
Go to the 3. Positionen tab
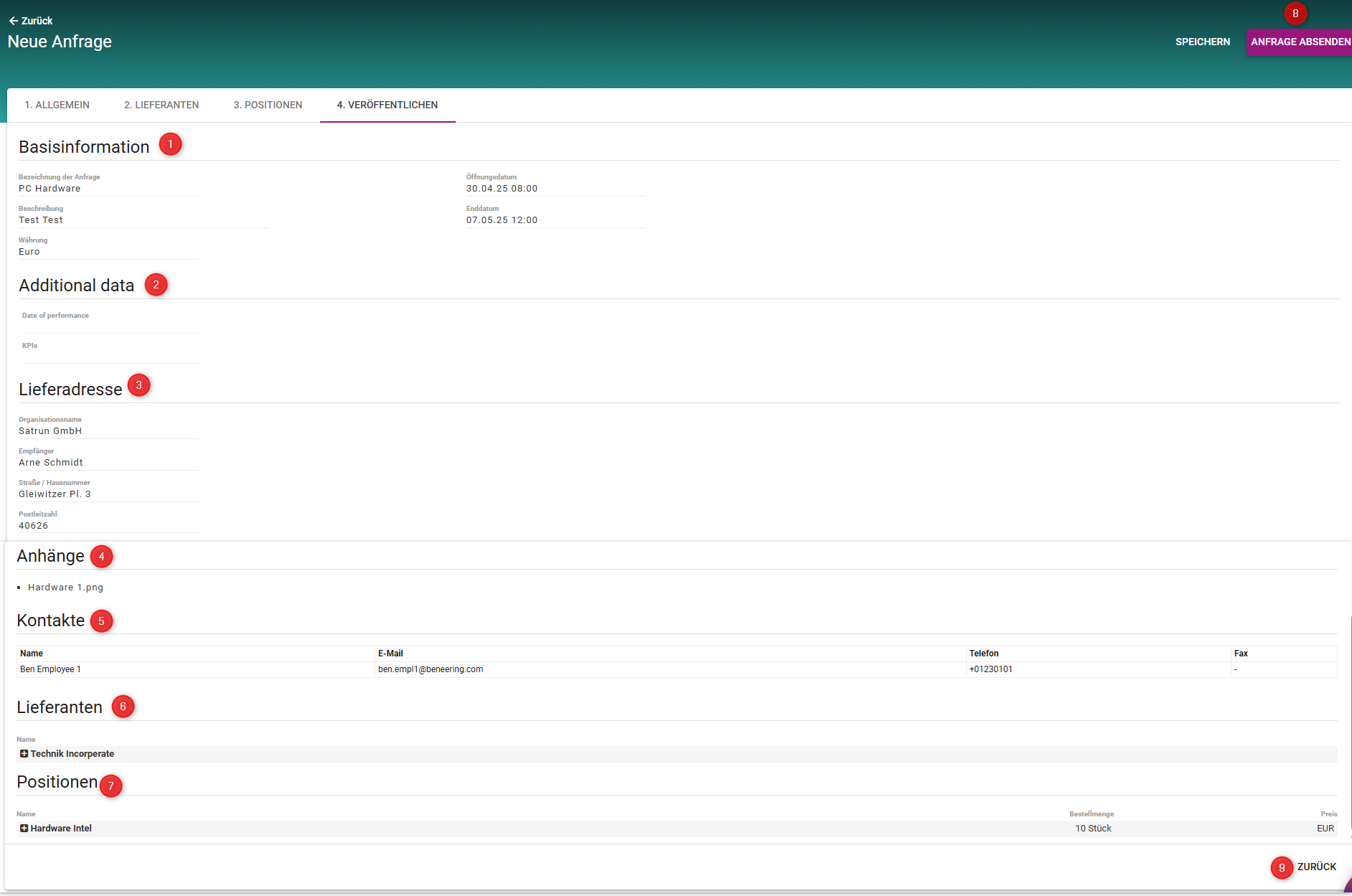(x=268, y=105)
